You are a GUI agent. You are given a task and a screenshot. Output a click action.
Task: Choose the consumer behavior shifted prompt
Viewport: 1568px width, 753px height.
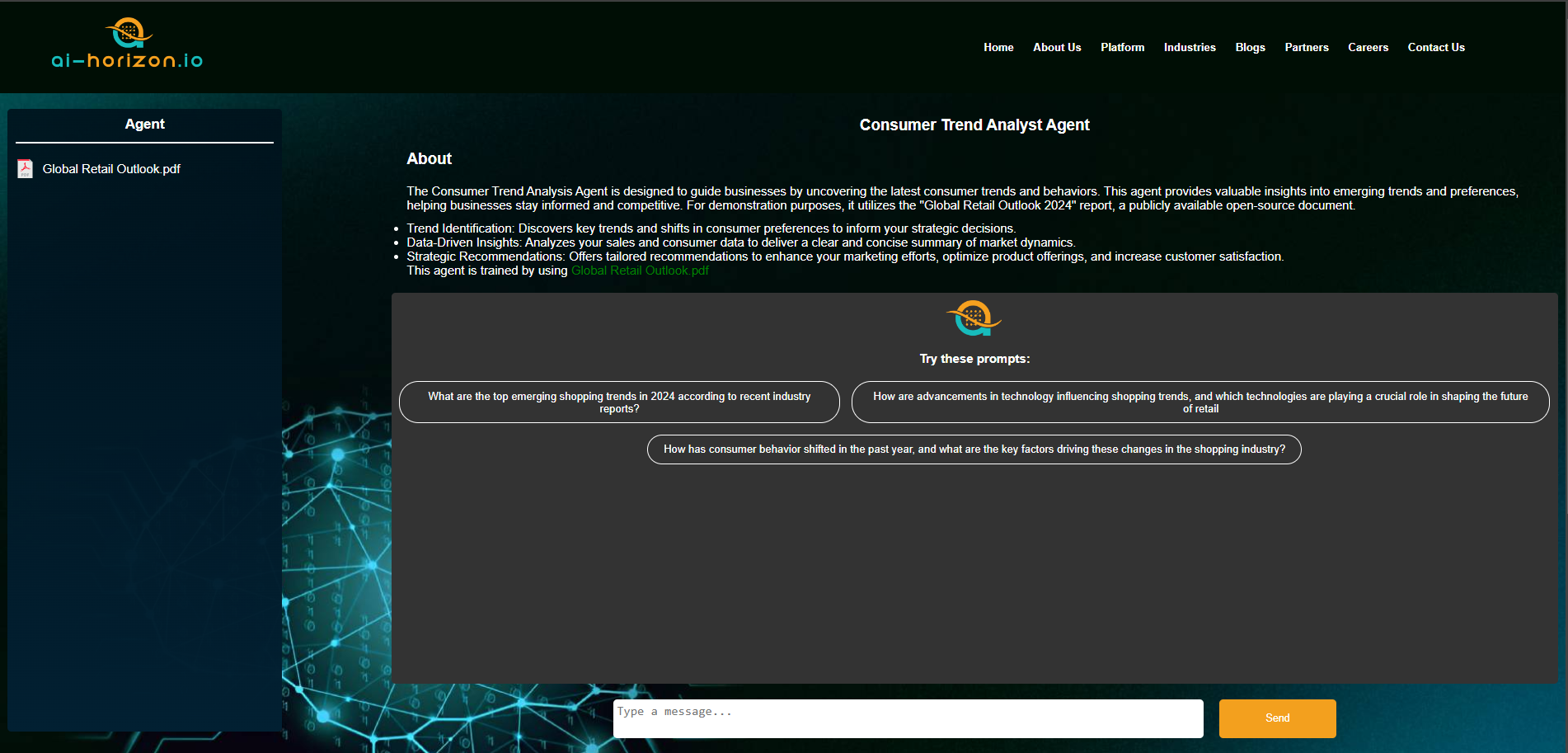pos(974,449)
